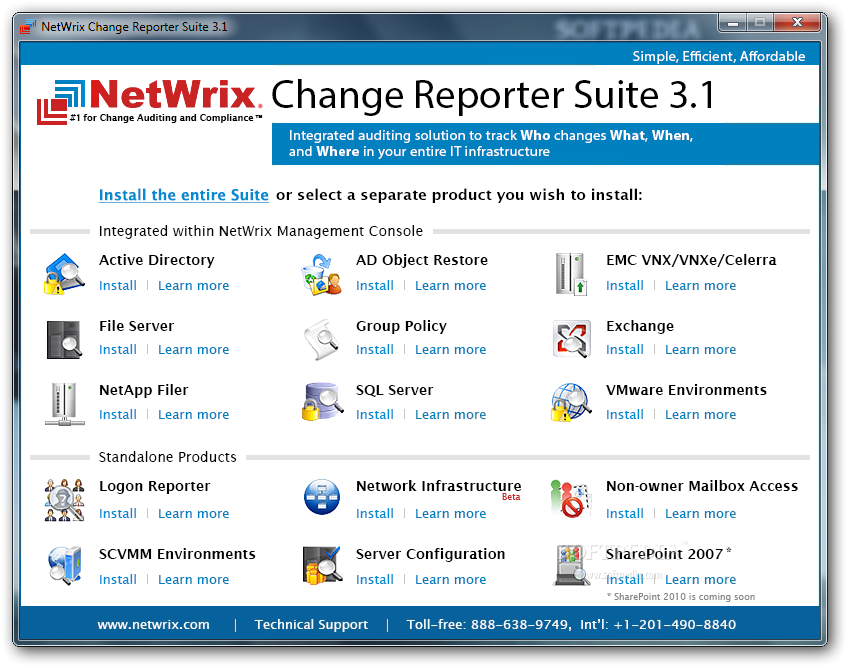Viewport: 848px width, 667px height.
Task: Install VMware Environments
Action: 625,414
